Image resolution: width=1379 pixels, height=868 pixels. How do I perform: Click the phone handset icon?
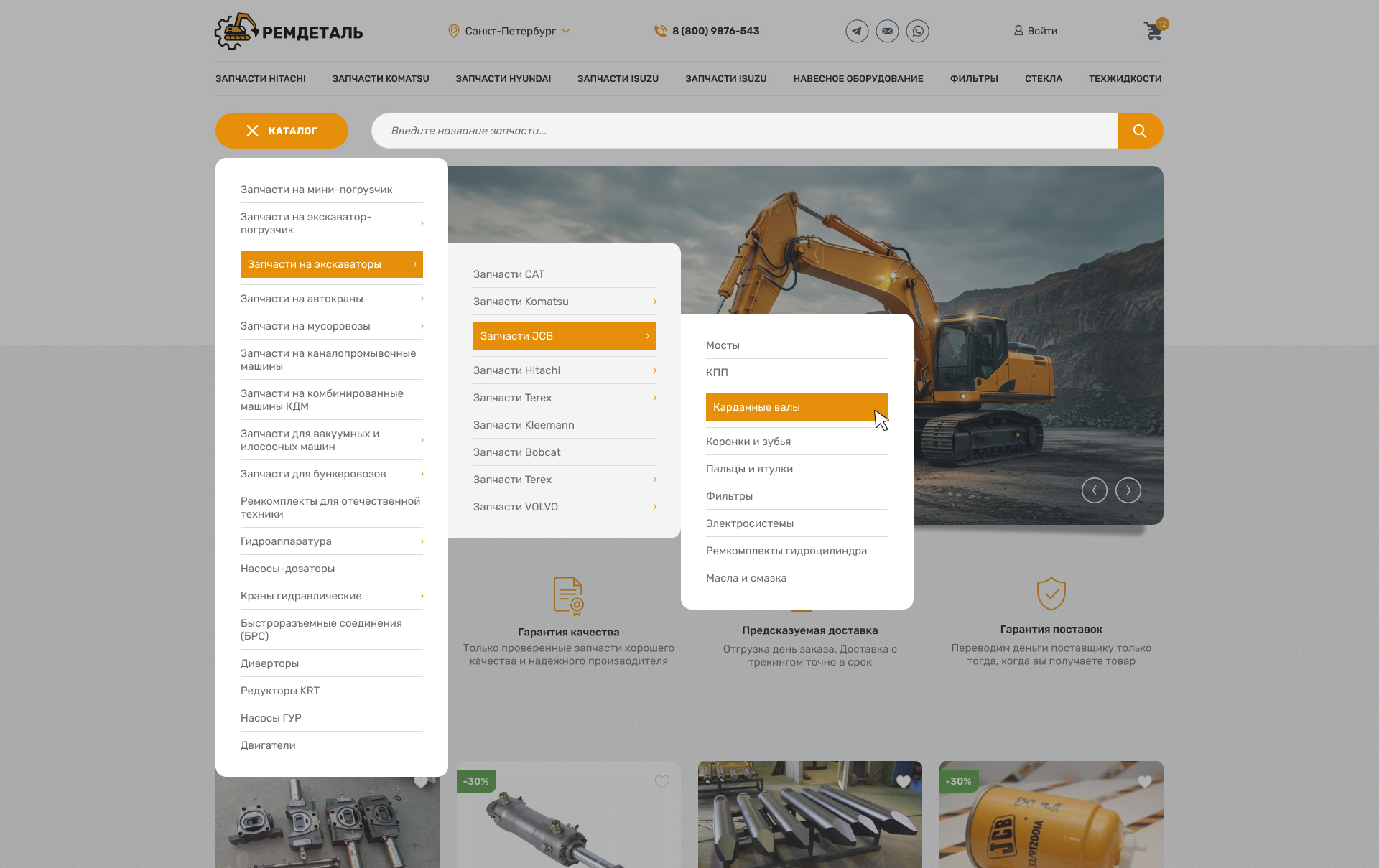tap(660, 31)
